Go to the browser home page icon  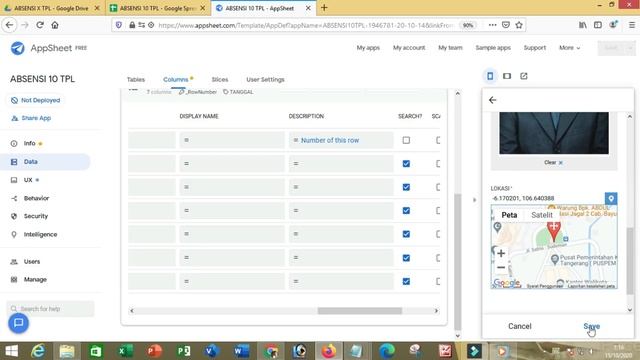(55, 25)
